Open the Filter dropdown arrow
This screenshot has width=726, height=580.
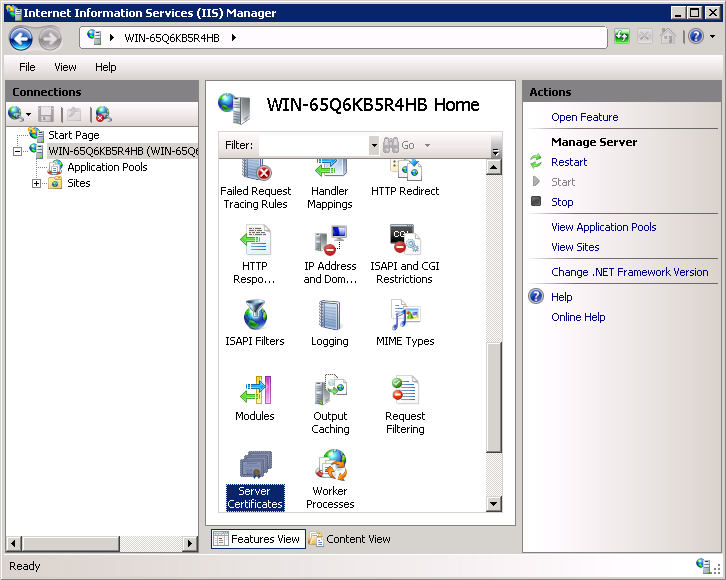(374, 145)
